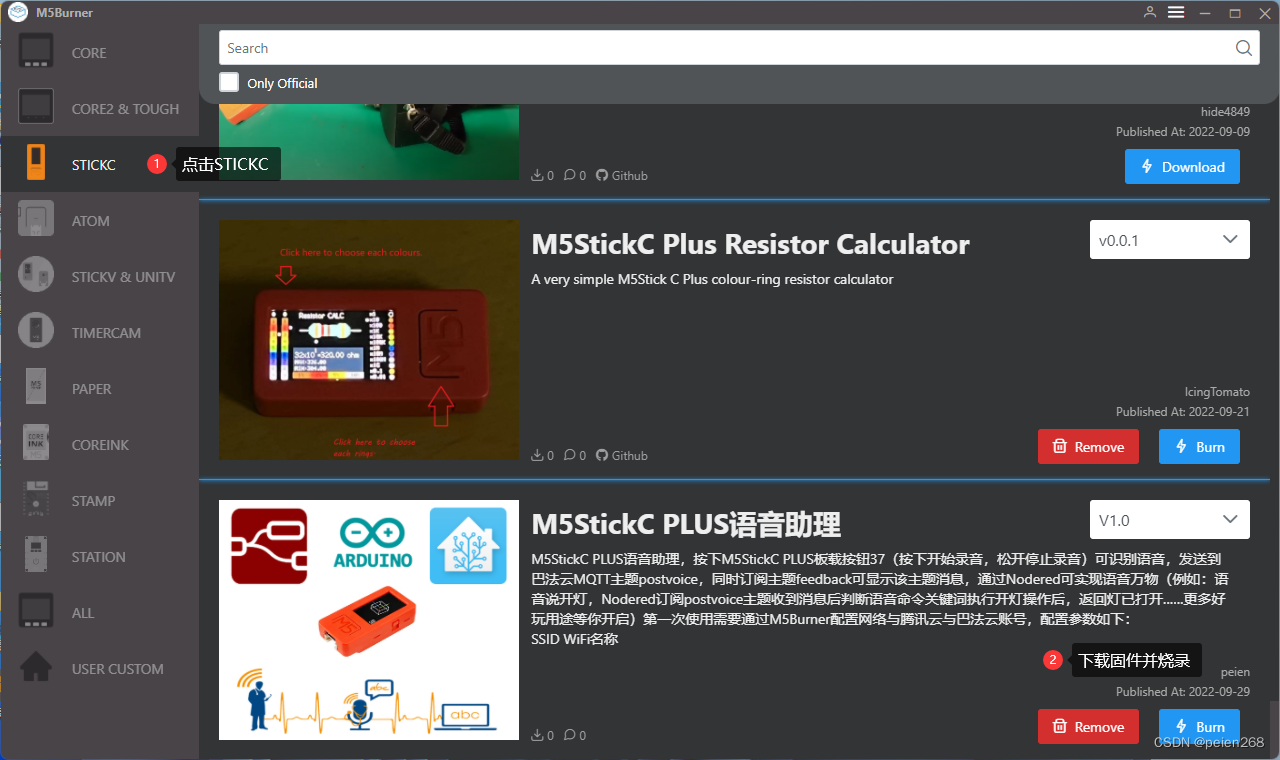Select the CORE device category icon
This screenshot has width=1280, height=760.
(x=36, y=52)
